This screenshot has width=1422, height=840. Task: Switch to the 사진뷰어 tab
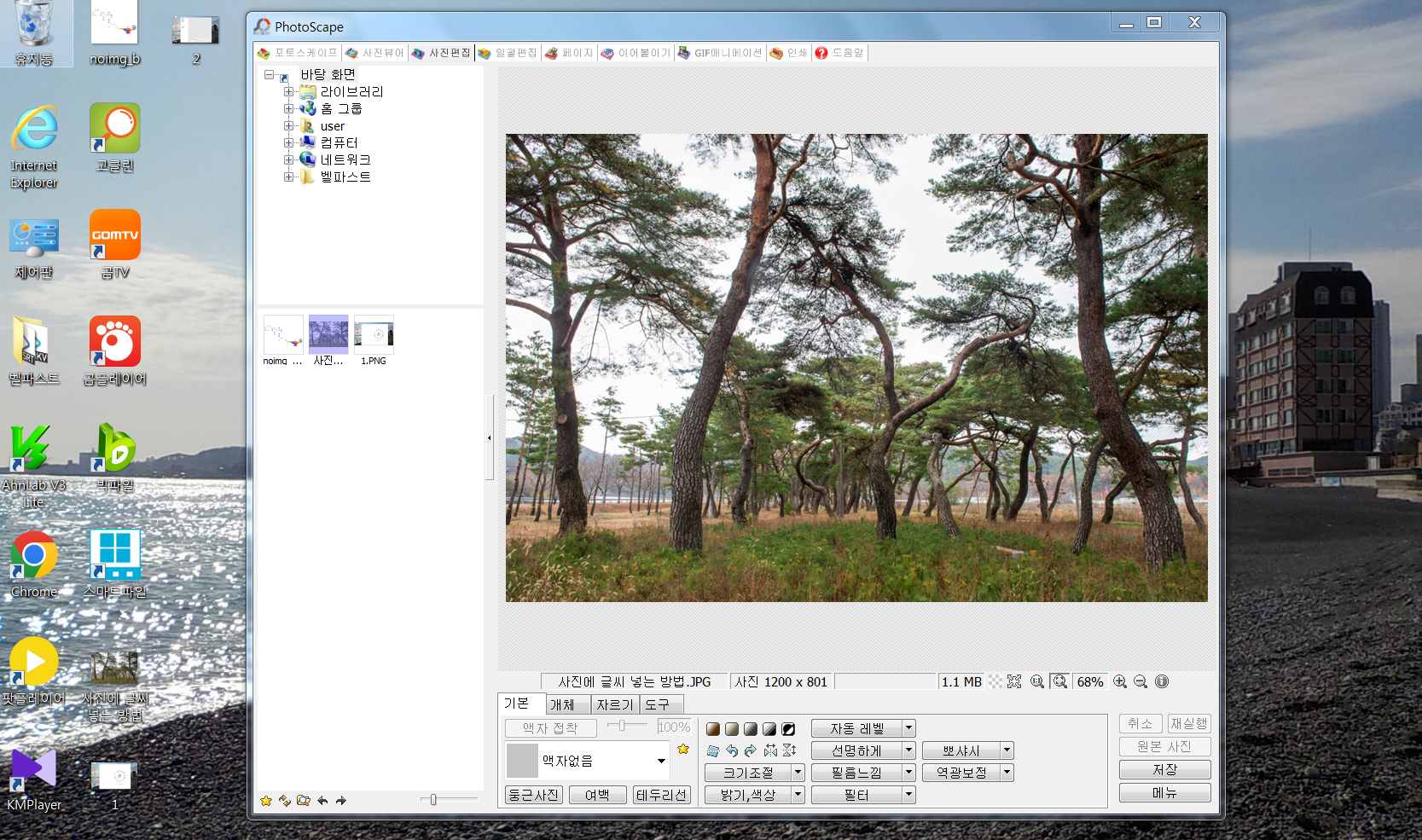point(374,53)
